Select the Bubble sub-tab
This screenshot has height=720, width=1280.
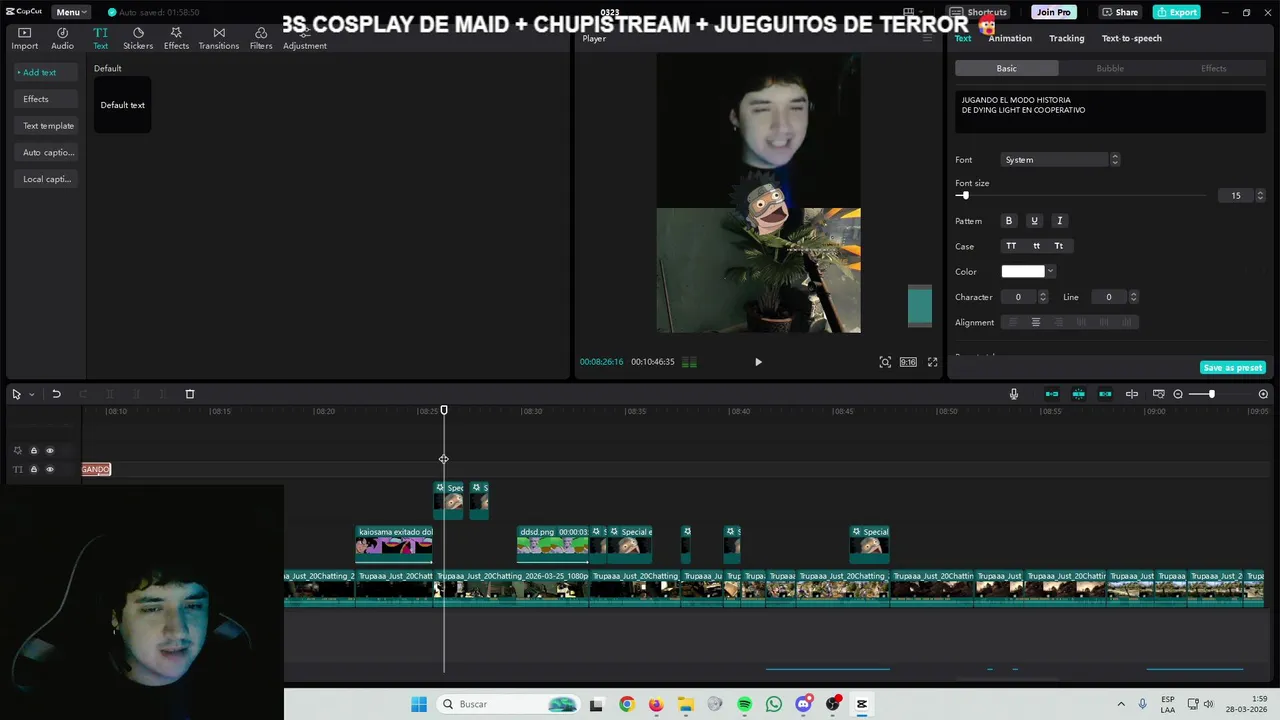[x=1110, y=68]
